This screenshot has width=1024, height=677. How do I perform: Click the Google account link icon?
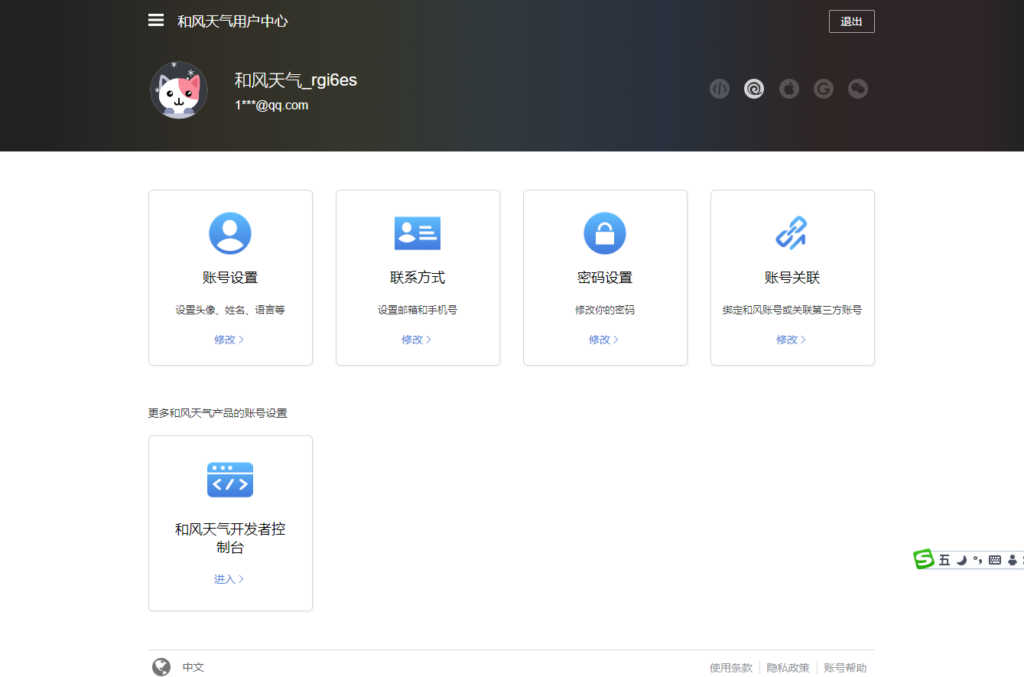coord(823,89)
